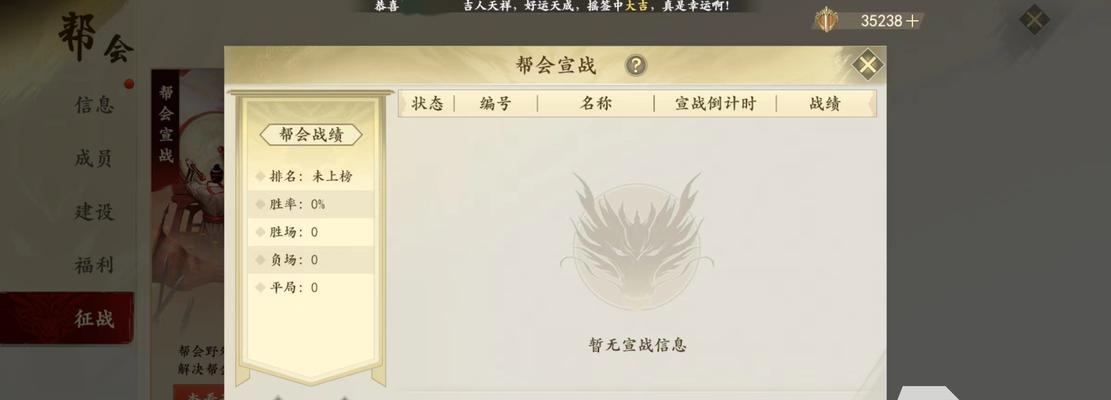Click the gold currency emblem icon
This screenshot has width=1111, height=400.
point(826,20)
